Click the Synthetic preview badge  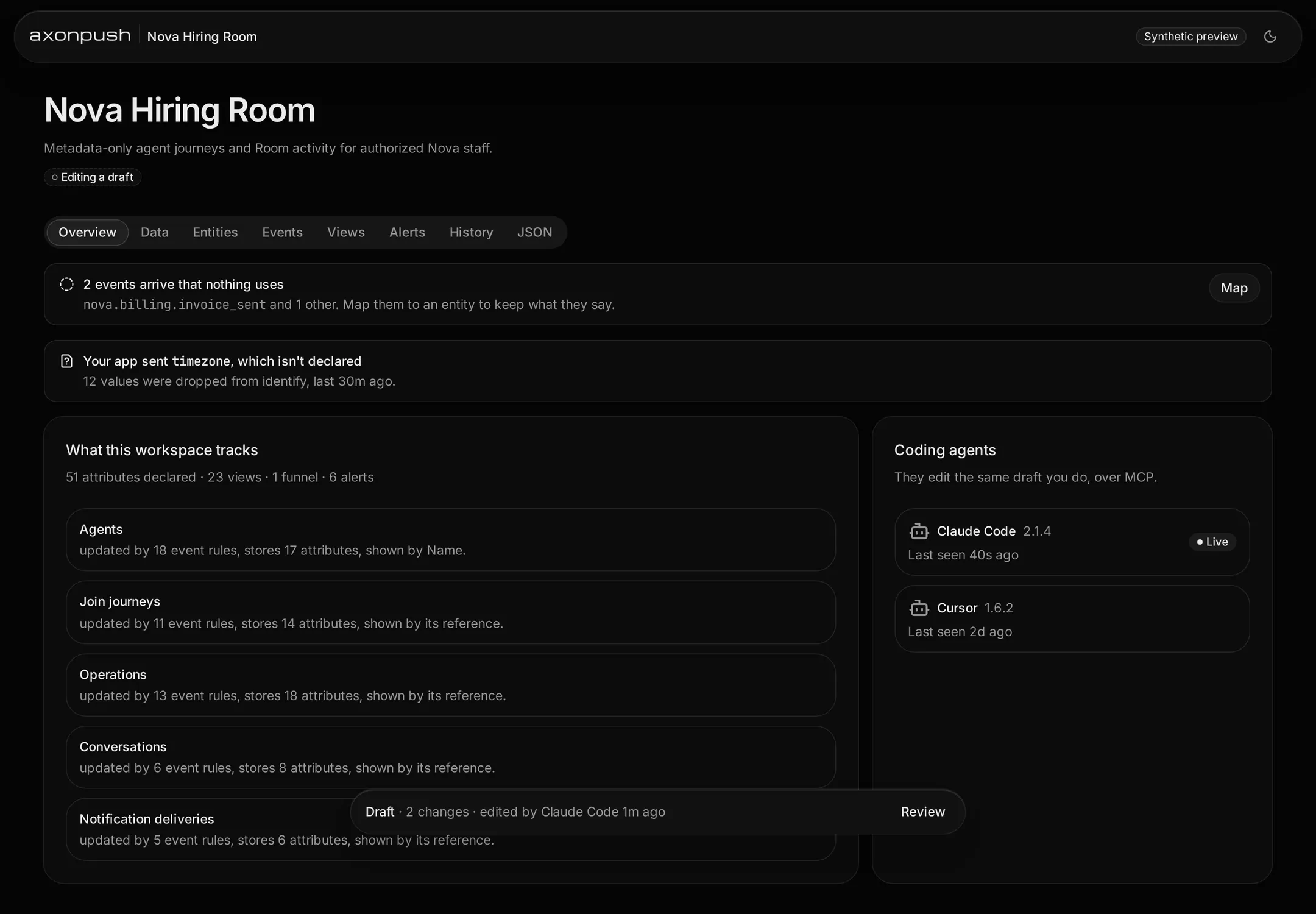(1190, 37)
